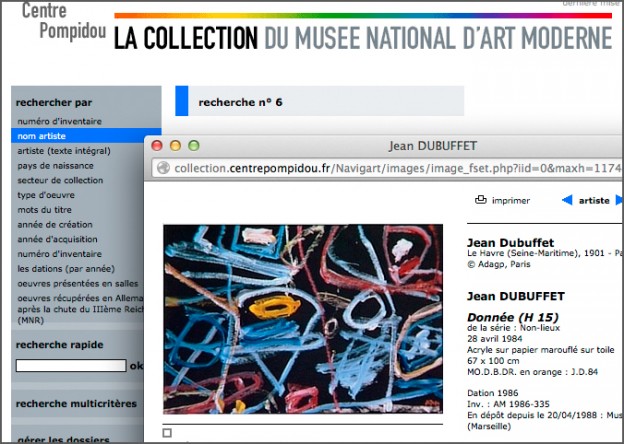Screen dimensions: 624x444
Task: Click the Centre Pompidou logo
Action: [x=64, y=21]
